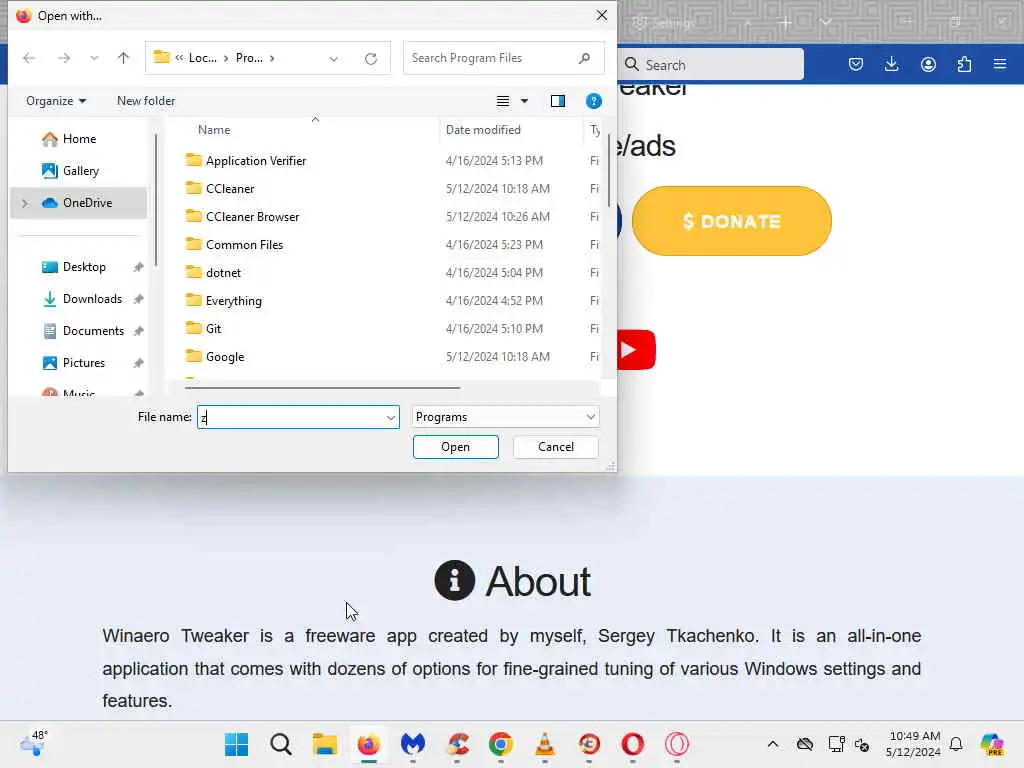
Task: Open the Organize menu
Action: coord(56,101)
